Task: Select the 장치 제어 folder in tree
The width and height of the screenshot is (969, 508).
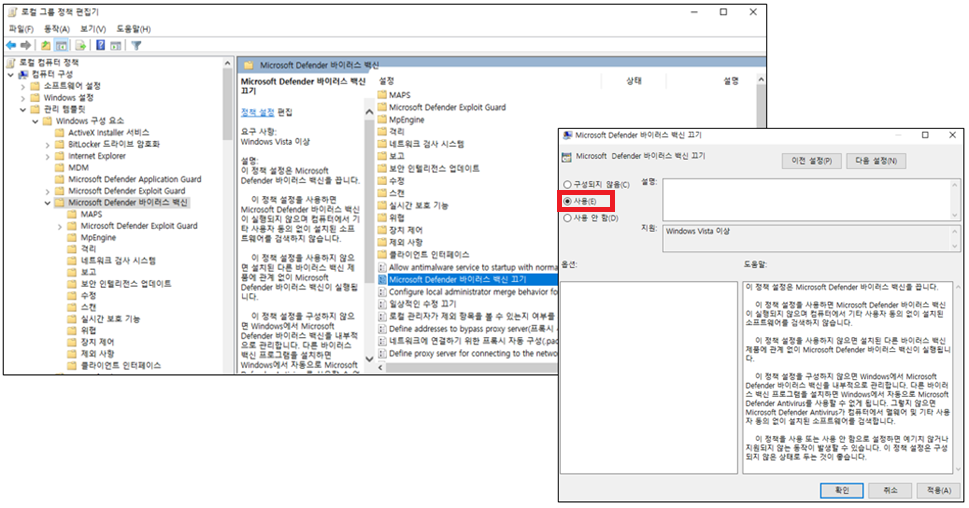Action: coord(98,342)
